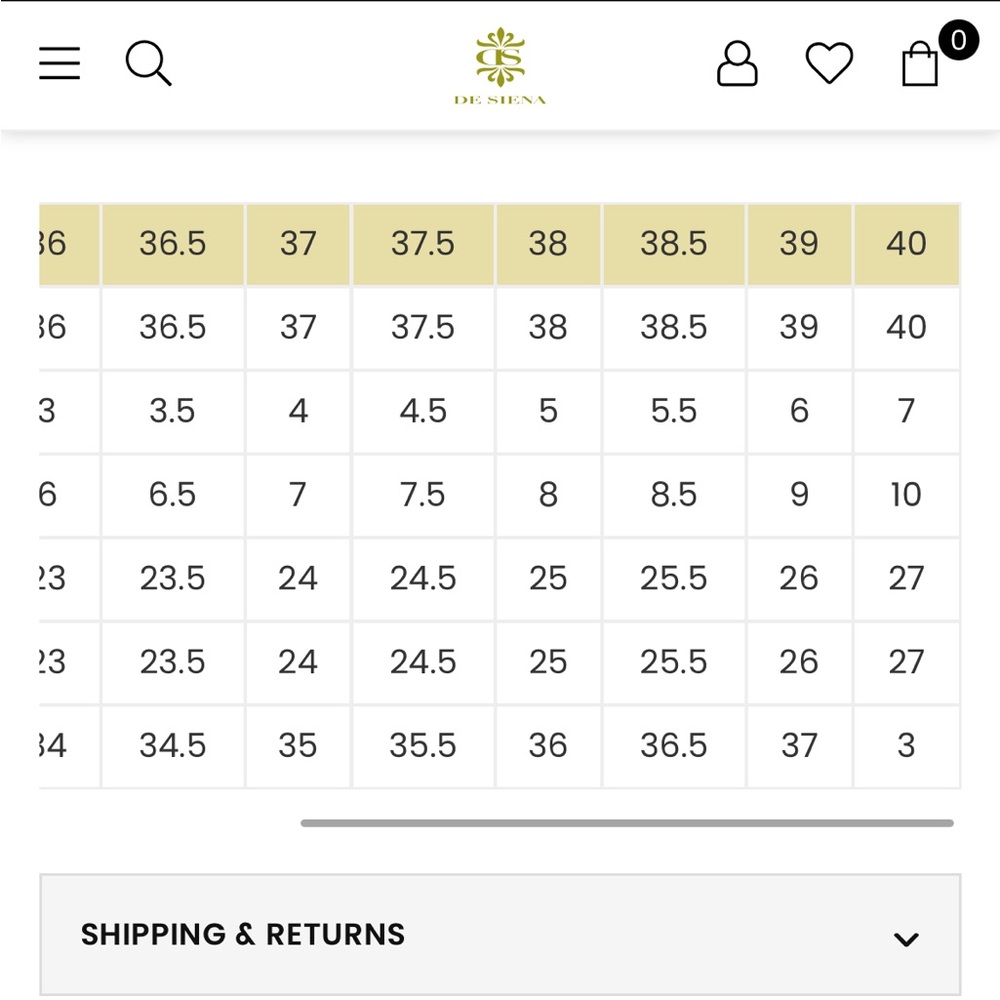This screenshot has height=1000, width=1000.
Task: Open the shopping bag cart
Action: point(920,63)
